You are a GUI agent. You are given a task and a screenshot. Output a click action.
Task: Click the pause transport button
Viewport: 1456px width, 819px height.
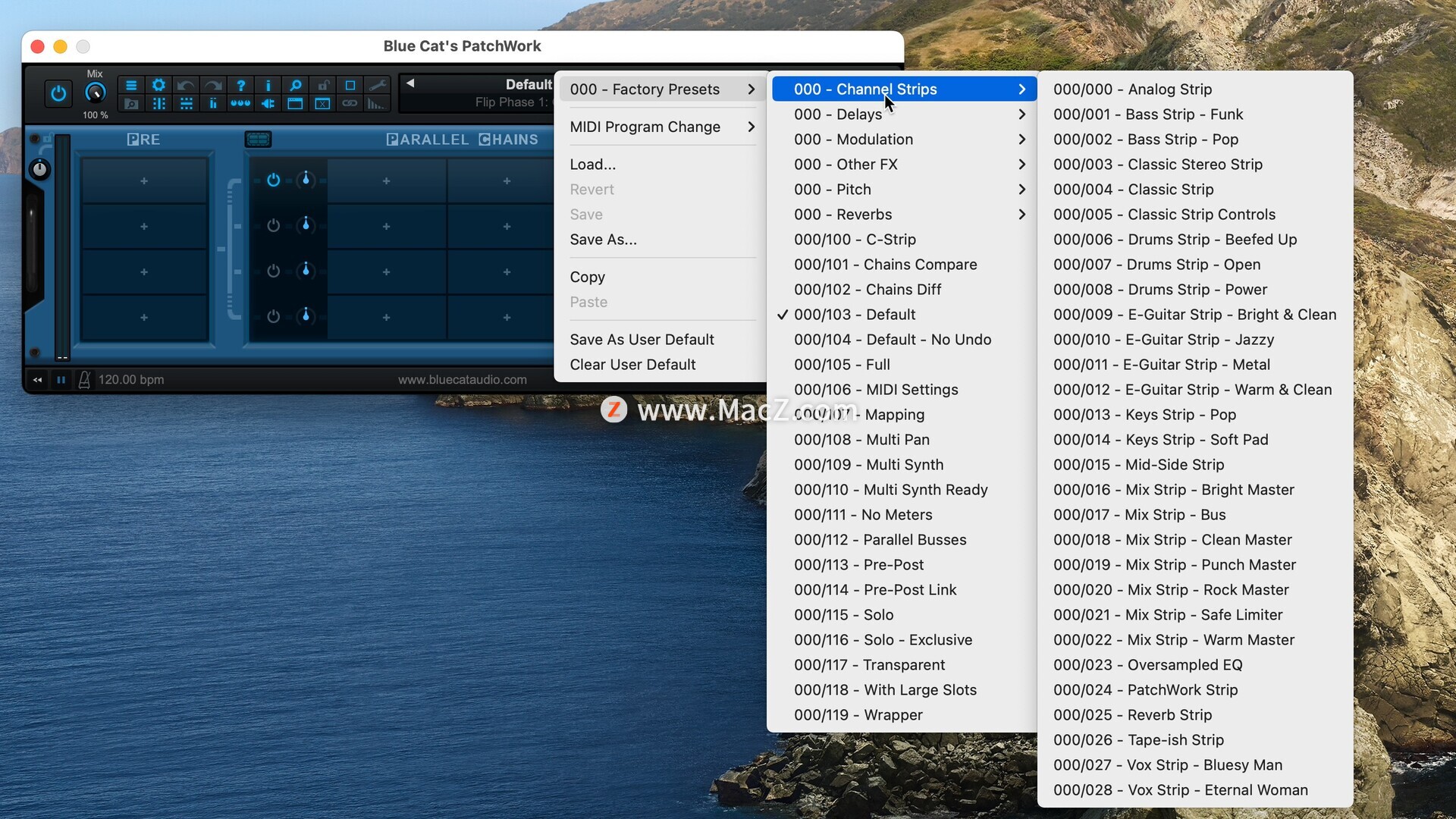61,379
